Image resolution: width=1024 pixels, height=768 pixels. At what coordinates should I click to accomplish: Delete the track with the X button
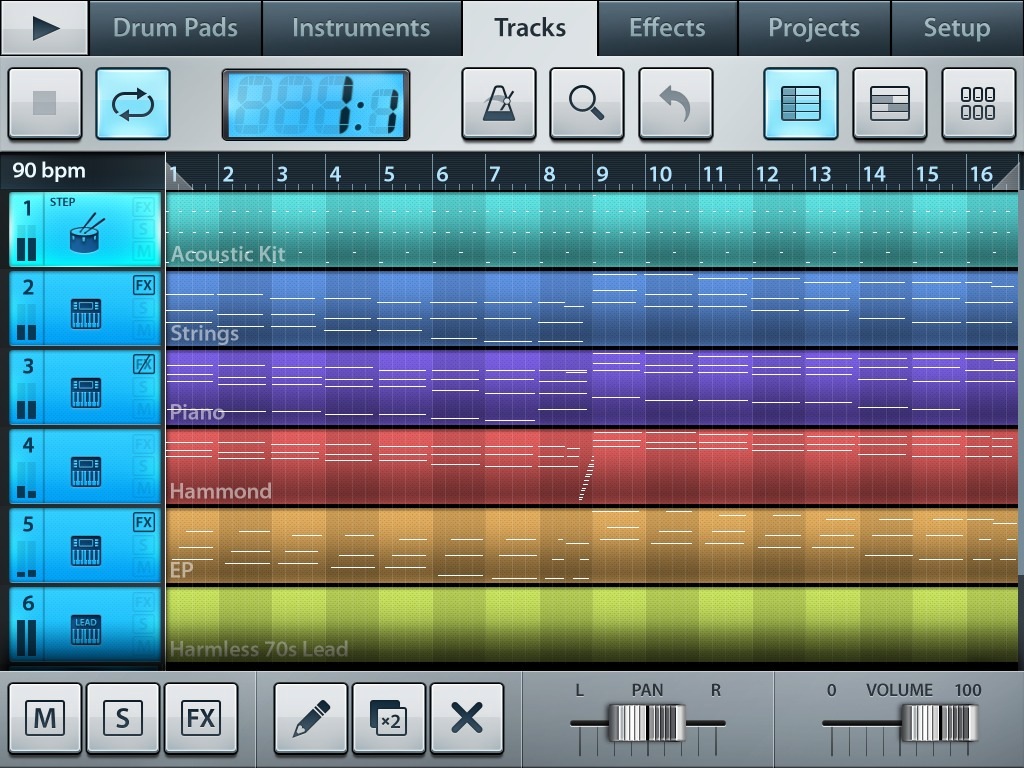coord(467,718)
